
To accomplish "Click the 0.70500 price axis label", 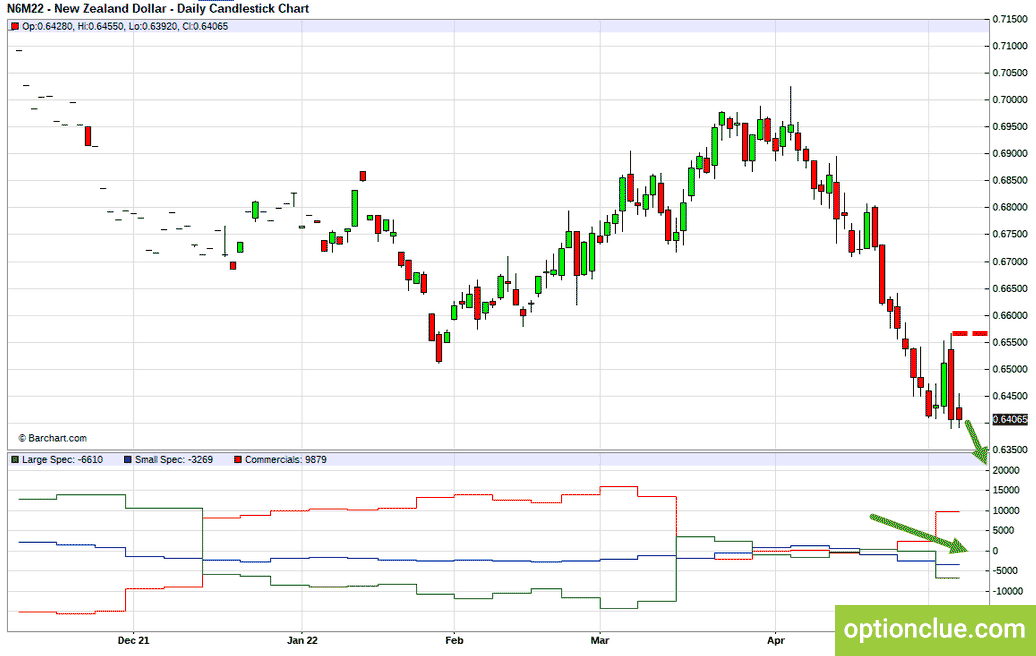I will [1010, 73].
